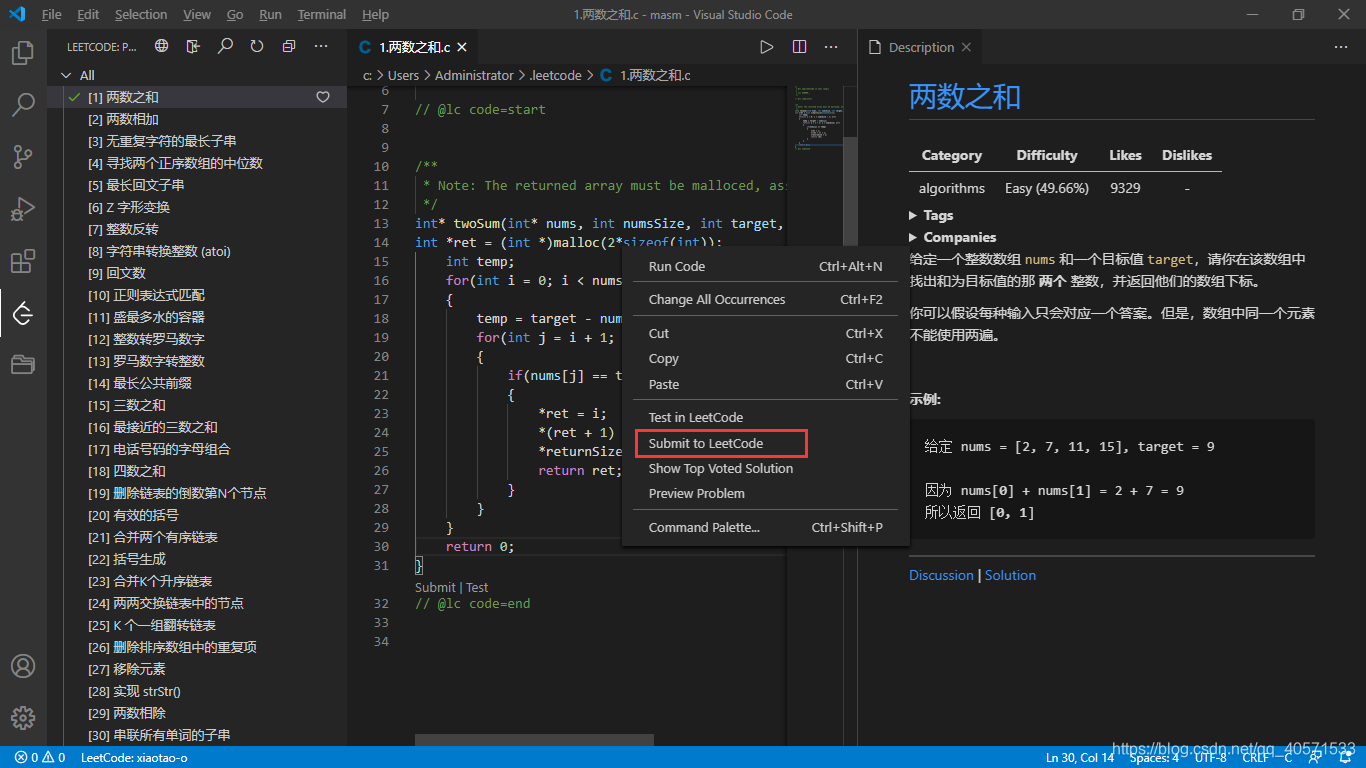
Task: Open the Go menu
Action: tap(235, 14)
